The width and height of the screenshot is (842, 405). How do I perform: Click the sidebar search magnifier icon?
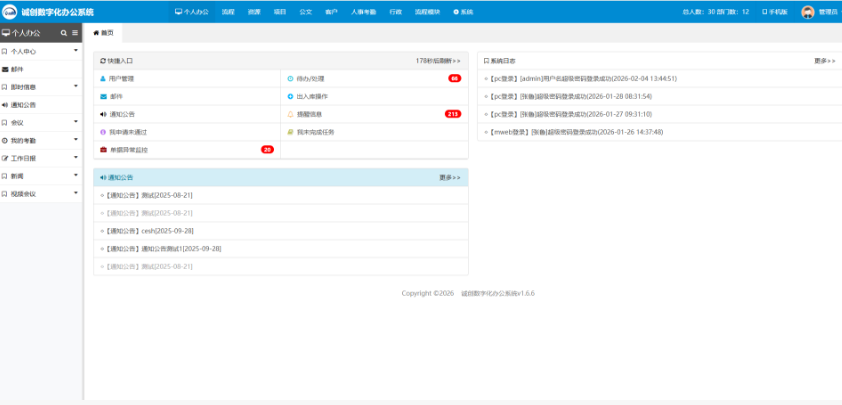coord(63,33)
